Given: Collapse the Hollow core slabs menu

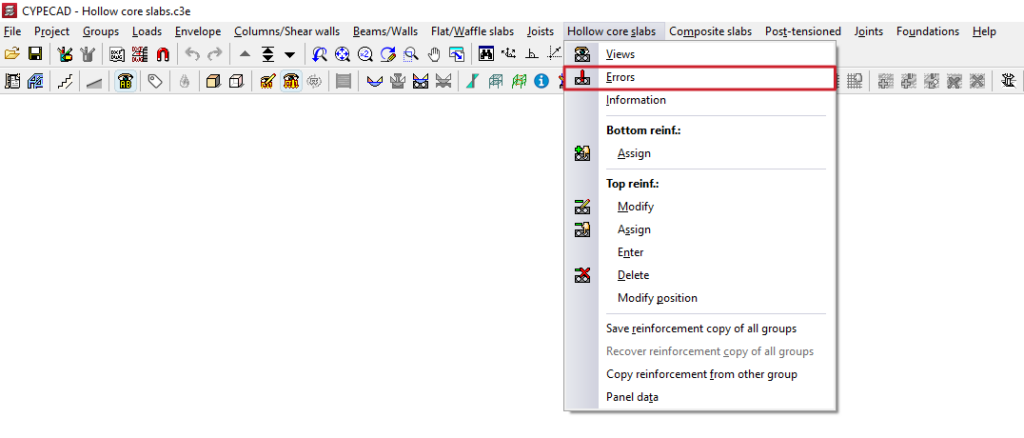Looking at the screenshot, I should [611, 31].
